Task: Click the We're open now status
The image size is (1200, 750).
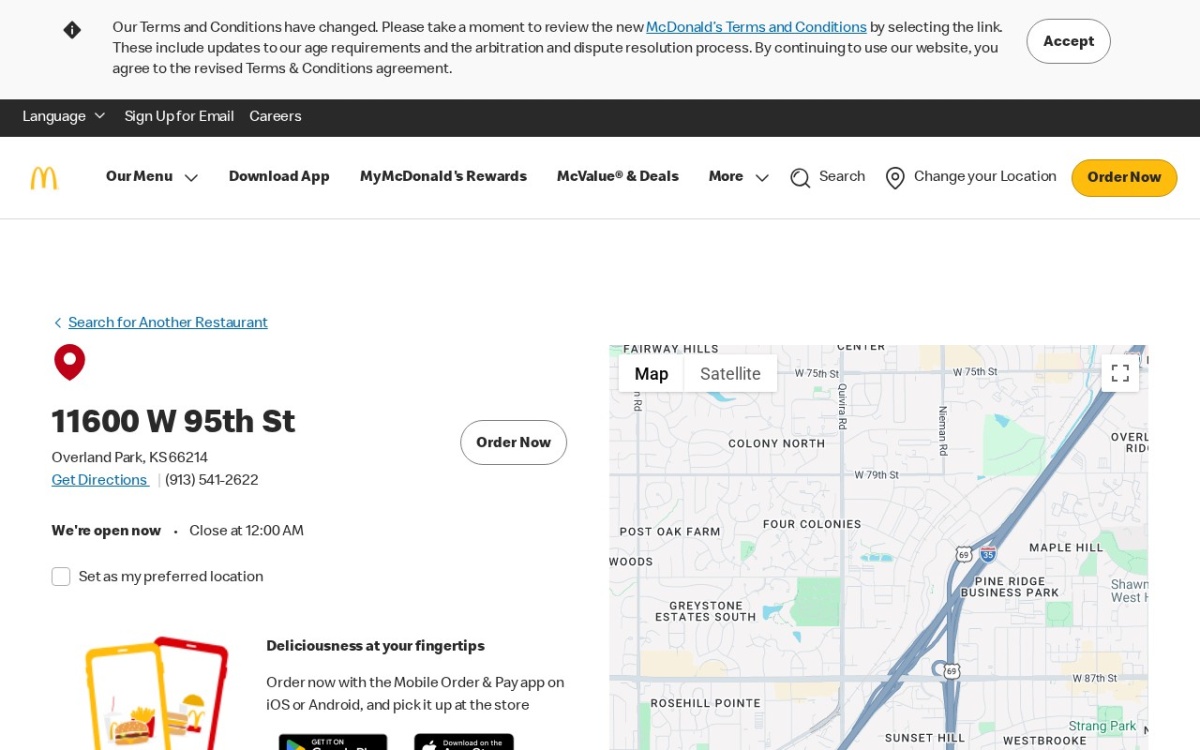Action: click(106, 531)
